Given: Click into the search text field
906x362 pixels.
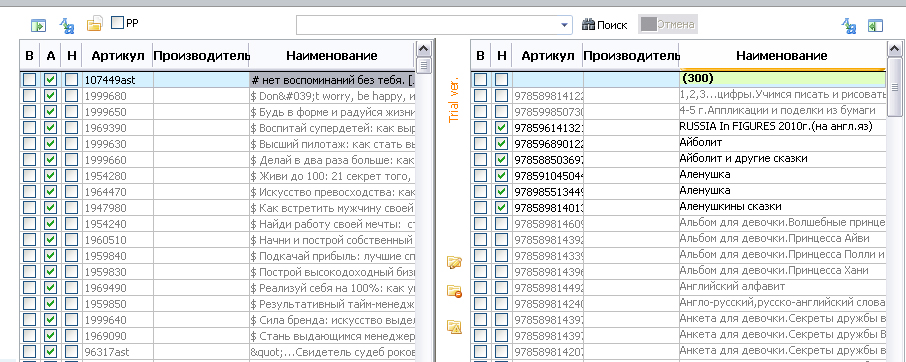Looking at the screenshot, I should click(x=427, y=25).
